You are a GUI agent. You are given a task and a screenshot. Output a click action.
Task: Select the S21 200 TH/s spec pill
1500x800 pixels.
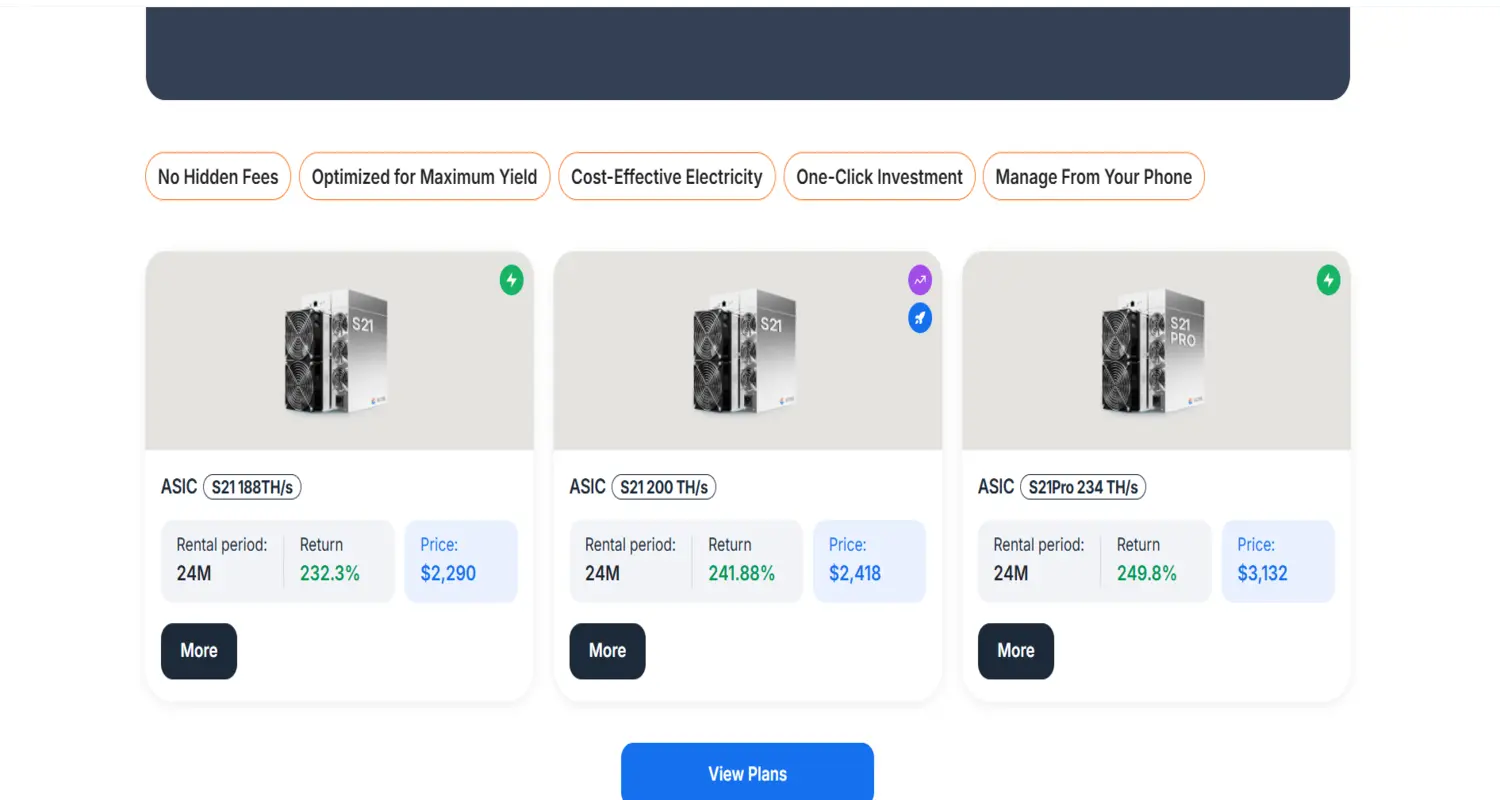click(664, 487)
